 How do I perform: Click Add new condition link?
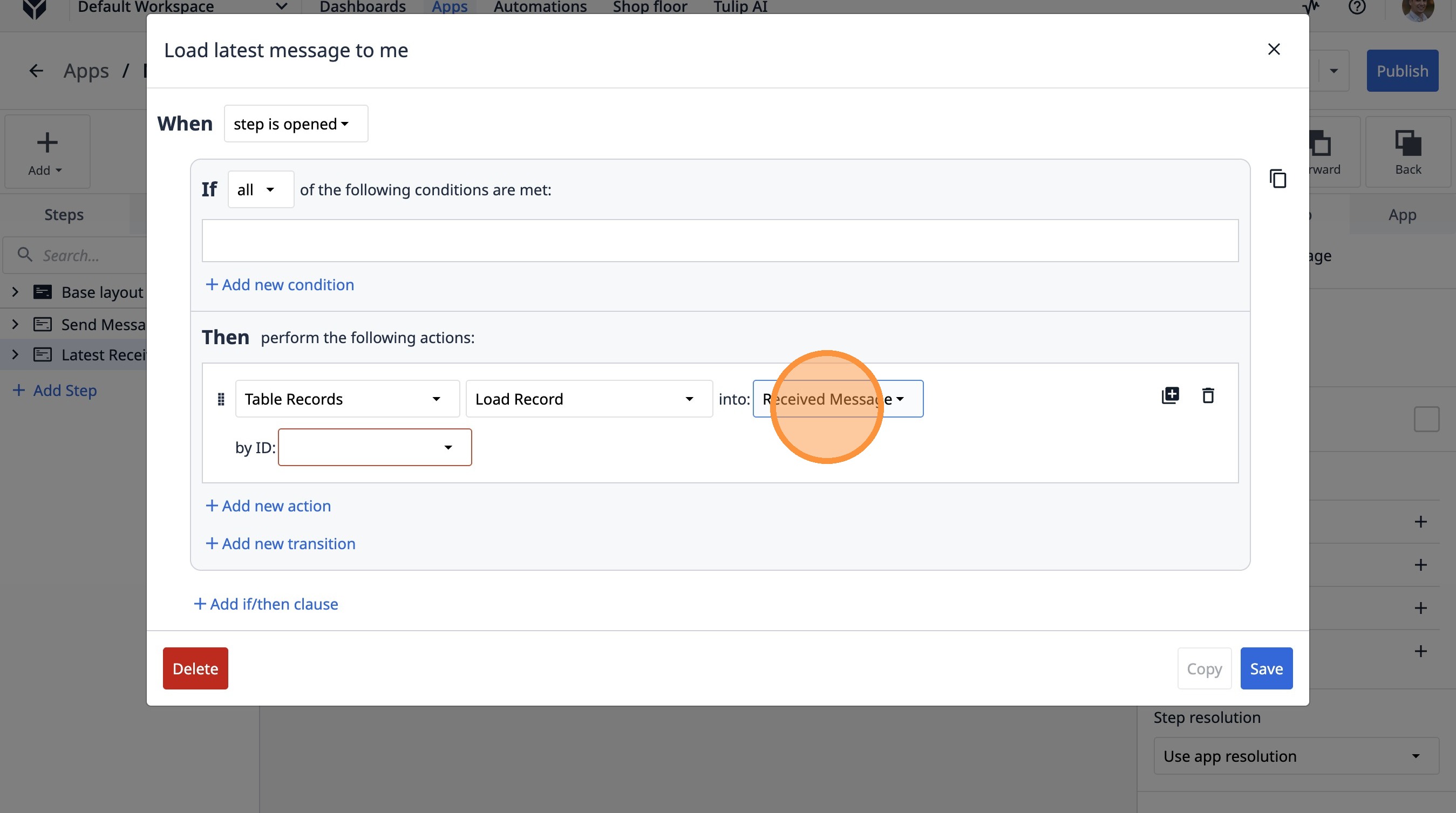click(280, 285)
